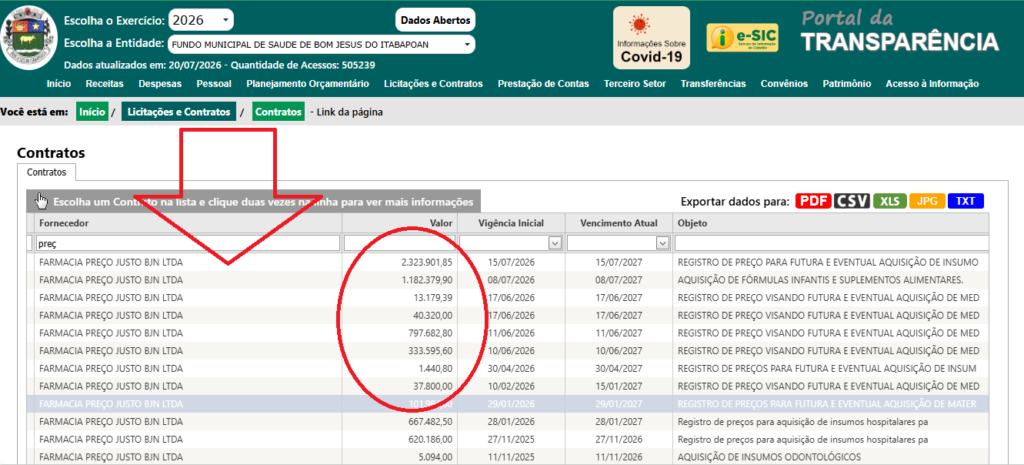Screen dimensions: 1024x465
Task: Go to Início in the breadcrumb
Action: (92, 112)
